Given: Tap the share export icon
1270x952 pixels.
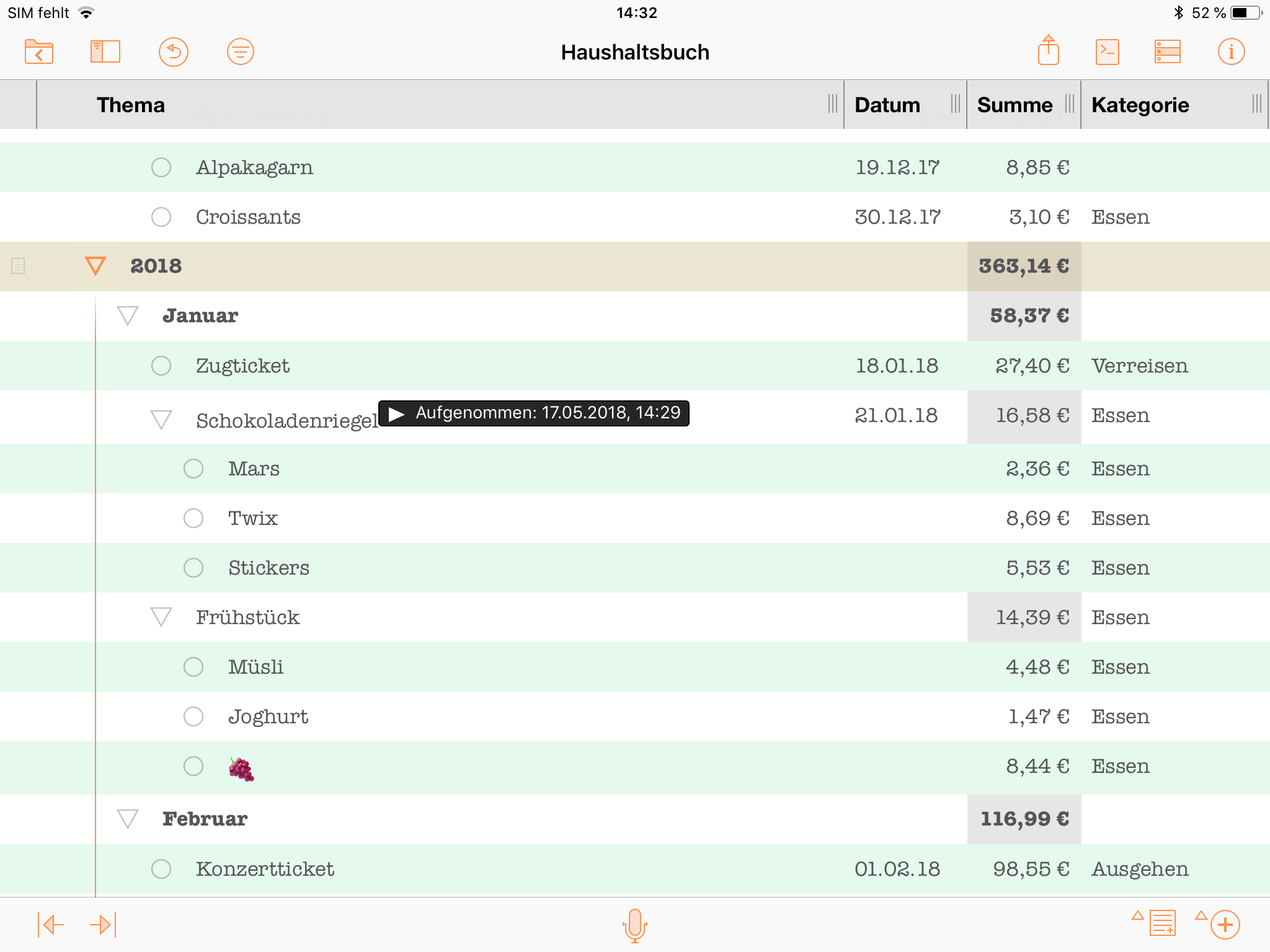Looking at the screenshot, I should [1048, 50].
